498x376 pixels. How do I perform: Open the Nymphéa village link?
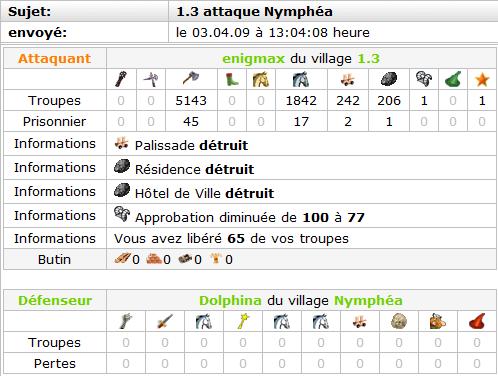coord(368,301)
